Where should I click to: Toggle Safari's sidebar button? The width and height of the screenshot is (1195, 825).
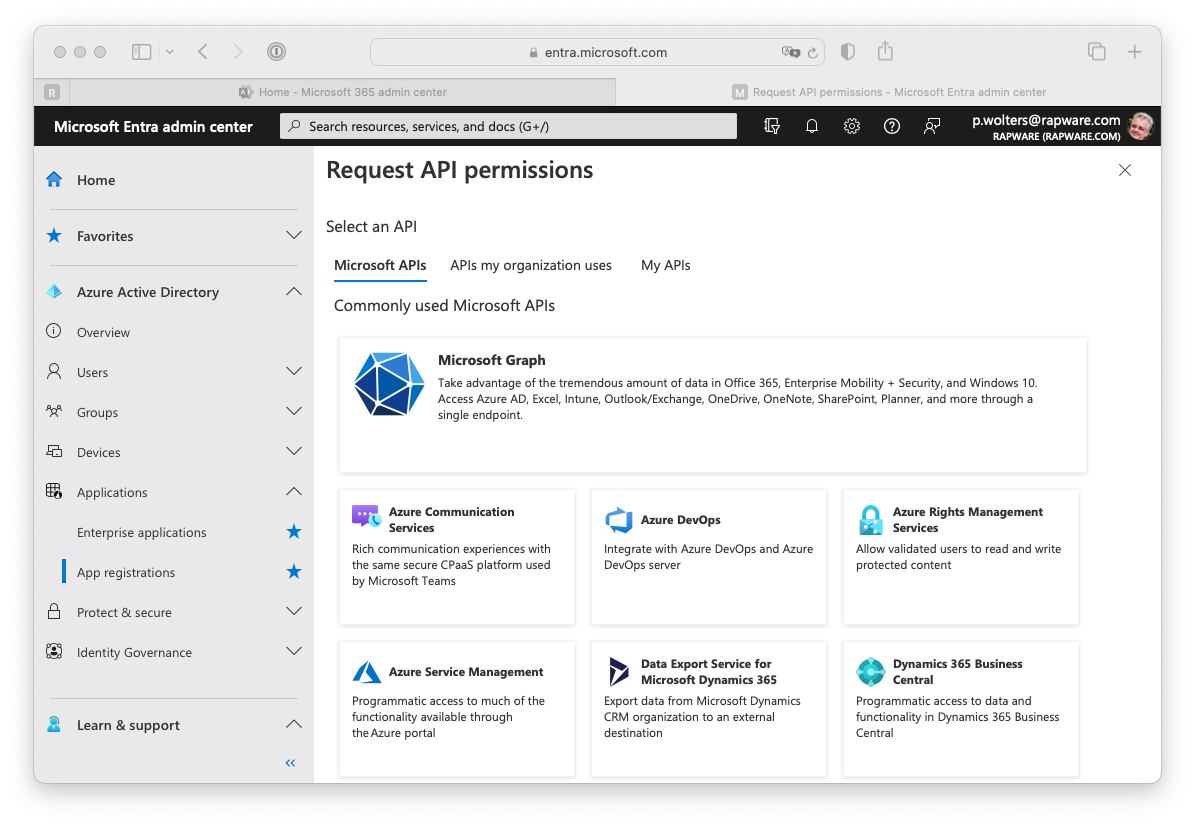click(142, 52)
